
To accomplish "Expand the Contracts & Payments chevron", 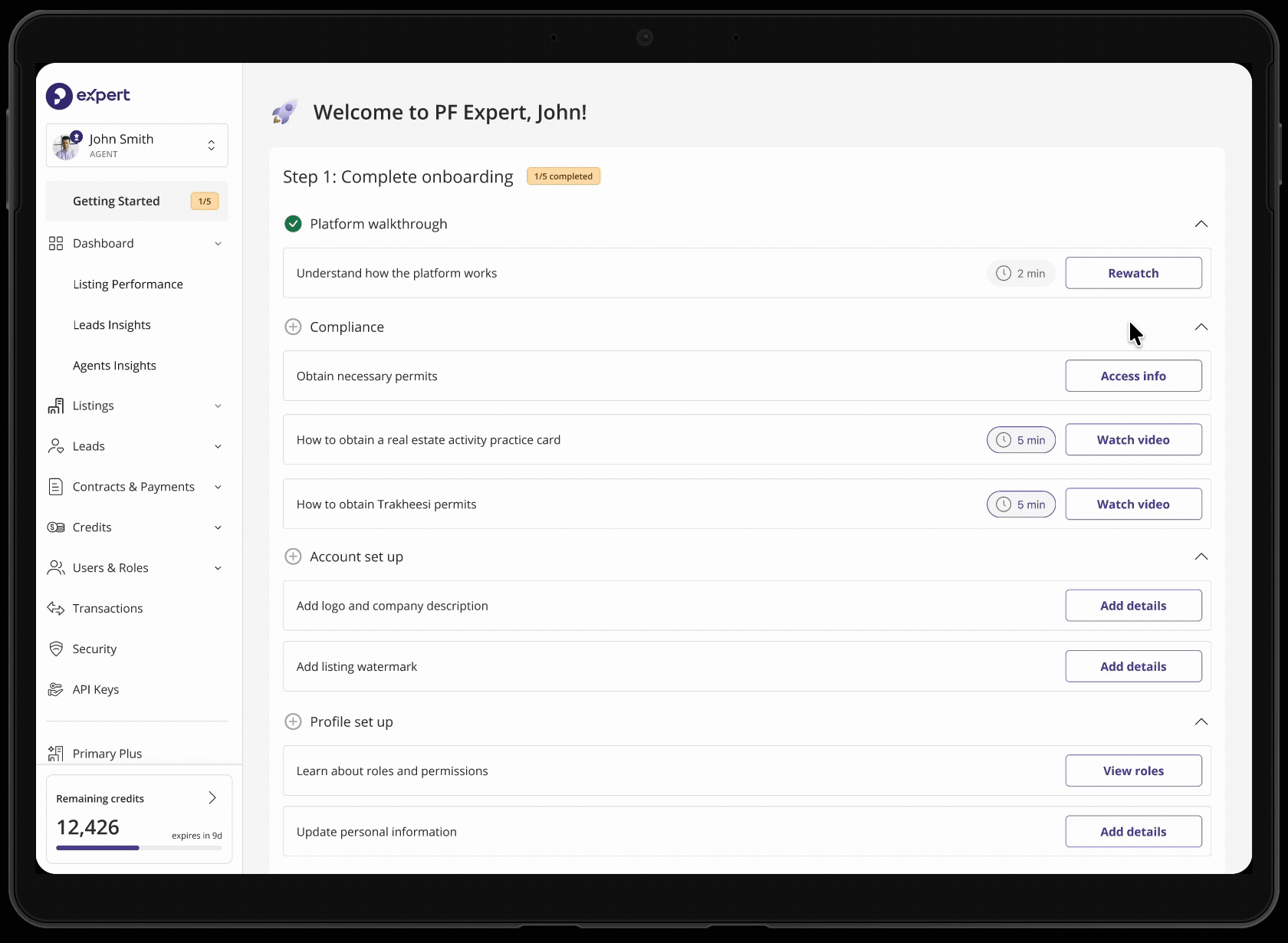I will click(x=218, y=488).
